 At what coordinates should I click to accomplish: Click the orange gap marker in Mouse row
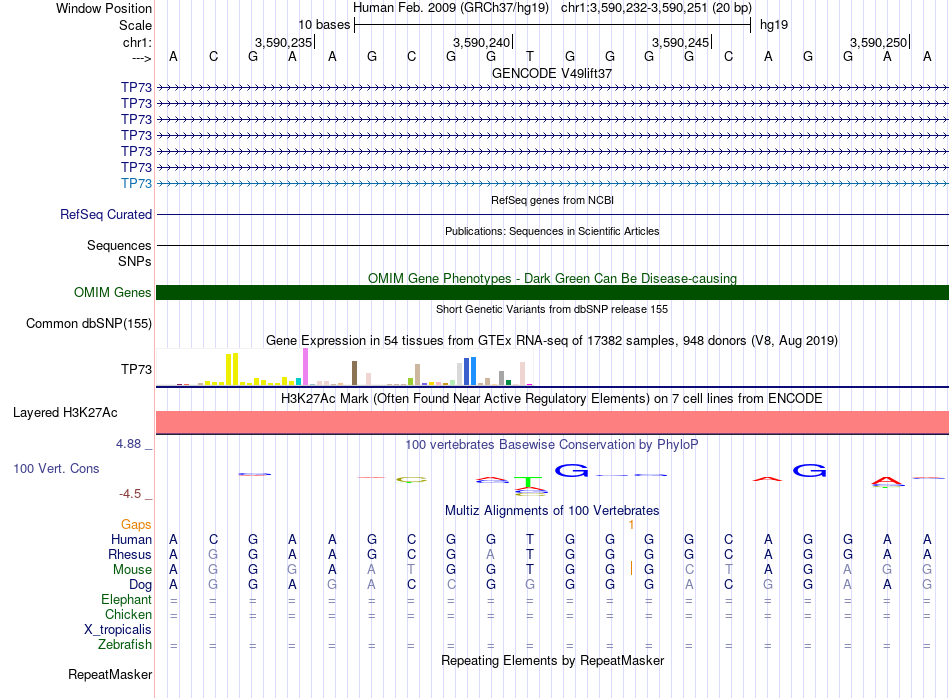pyautogui.click(x=631, y=568)
